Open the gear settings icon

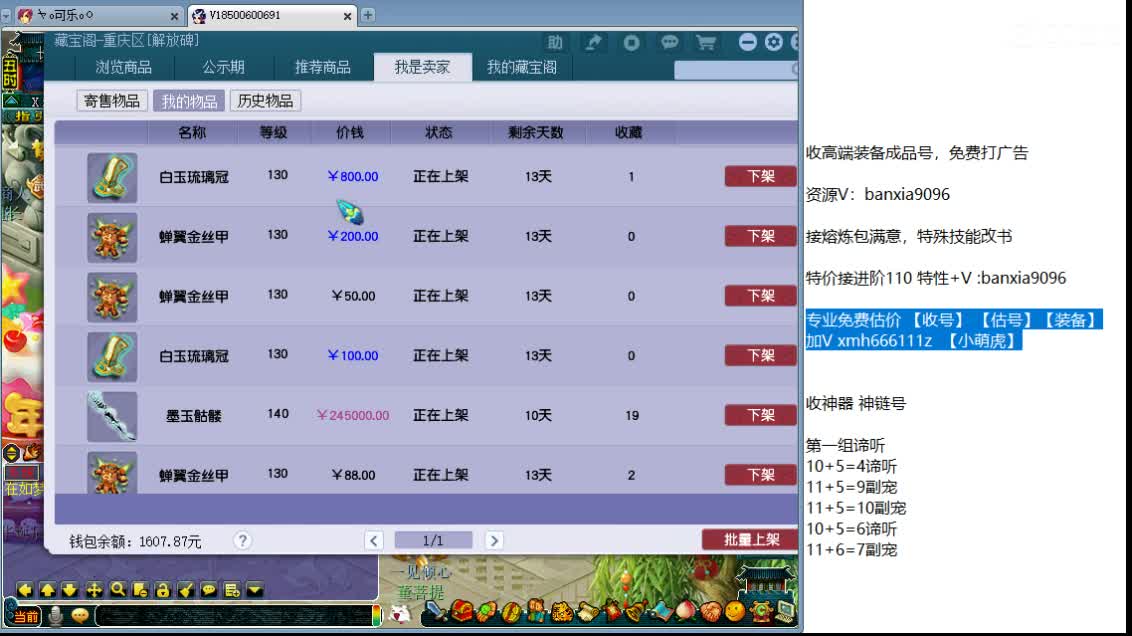coord(773,43)
